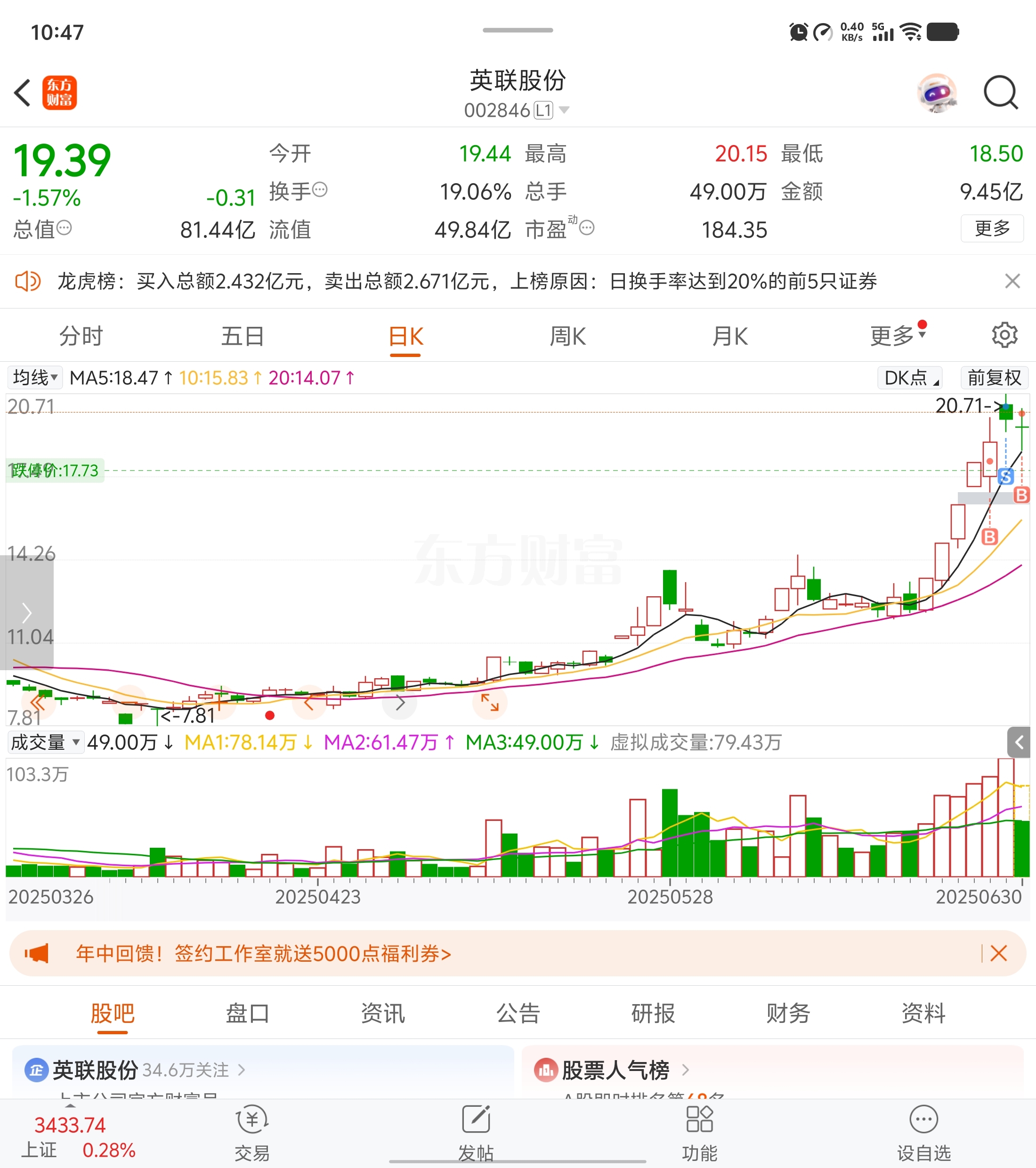Open the 龙虎榜 news ticker text
The height and width of the screenshot is (1168, 1036).
pos(467,281)
